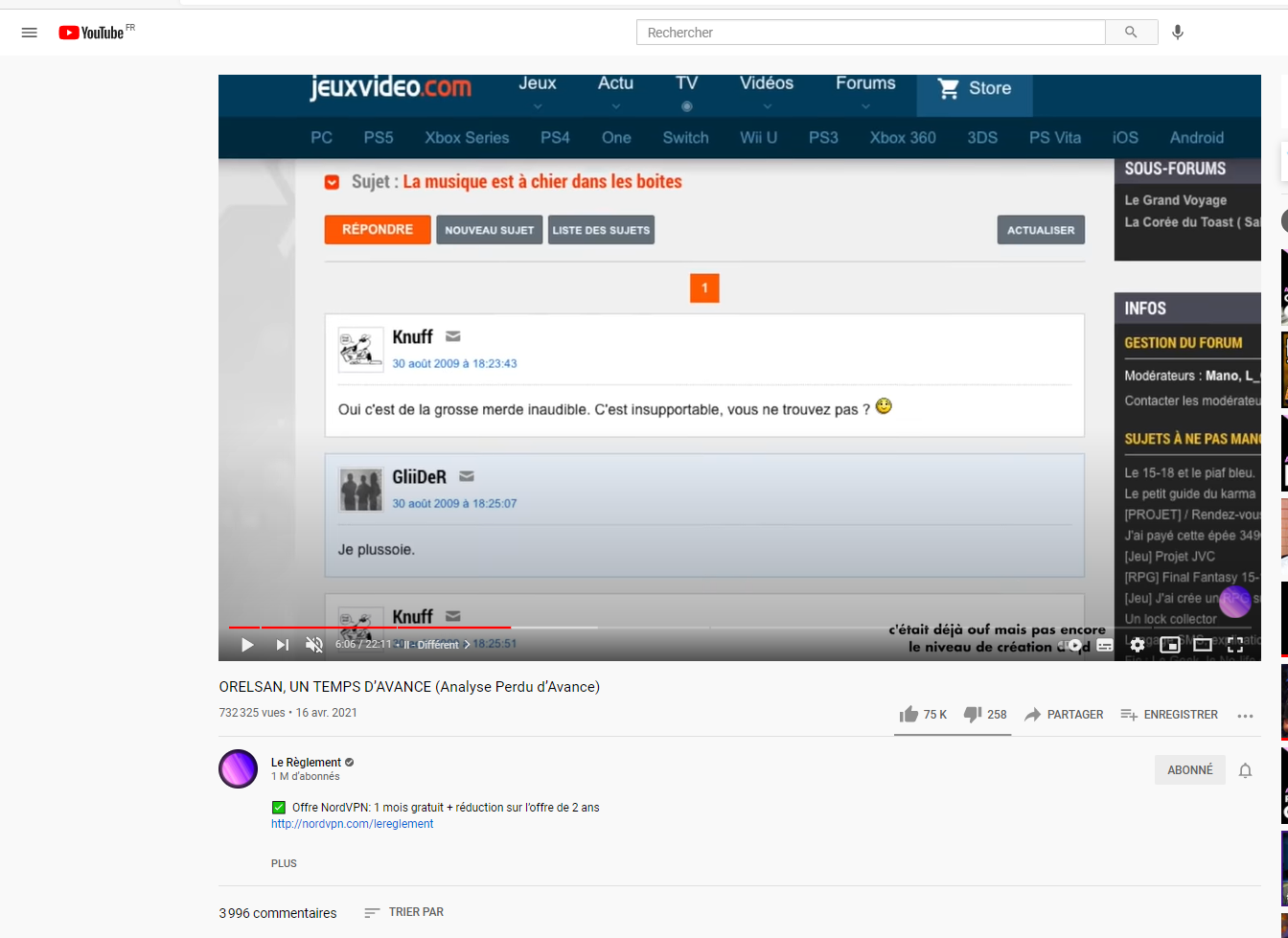Click the magnifying glass search button

click(1131, 33)
